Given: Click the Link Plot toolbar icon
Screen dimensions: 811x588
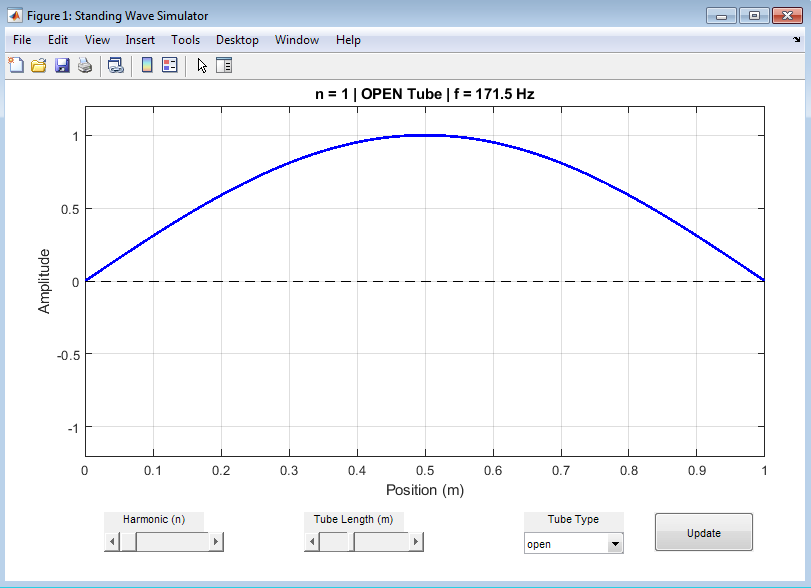Looking at the screenshot, I should coord(116,66).
